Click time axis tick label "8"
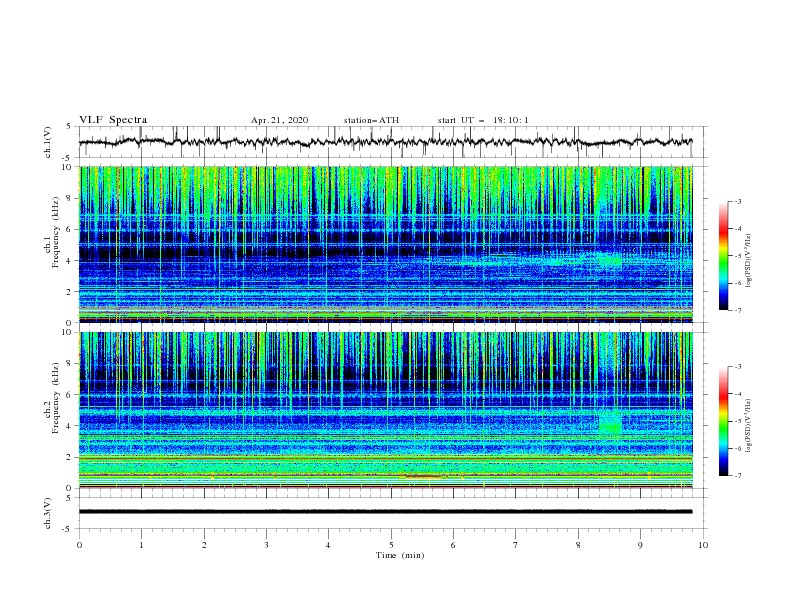Screen dimensions: 792x612 (x=578, y=545)
